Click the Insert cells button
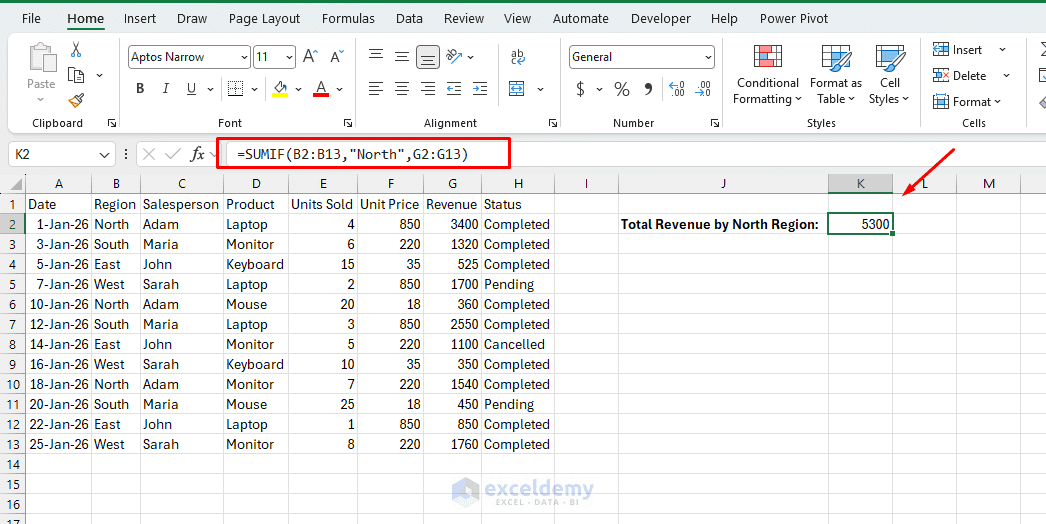Image resolution: width=1046 pixels, height=524 pixels. 957,50
